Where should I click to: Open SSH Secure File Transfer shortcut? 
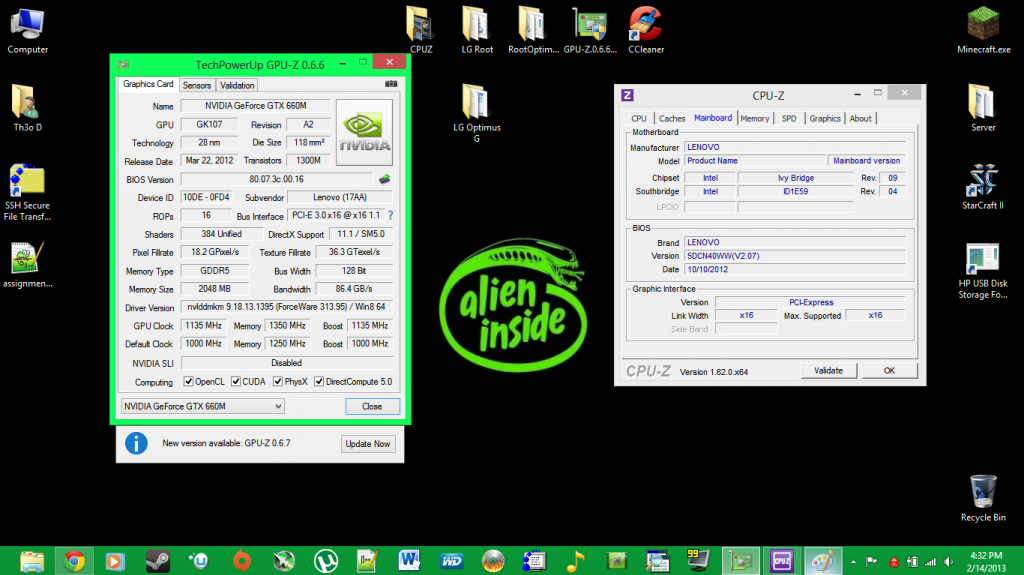pyautogui.click(x=27, y=192)
